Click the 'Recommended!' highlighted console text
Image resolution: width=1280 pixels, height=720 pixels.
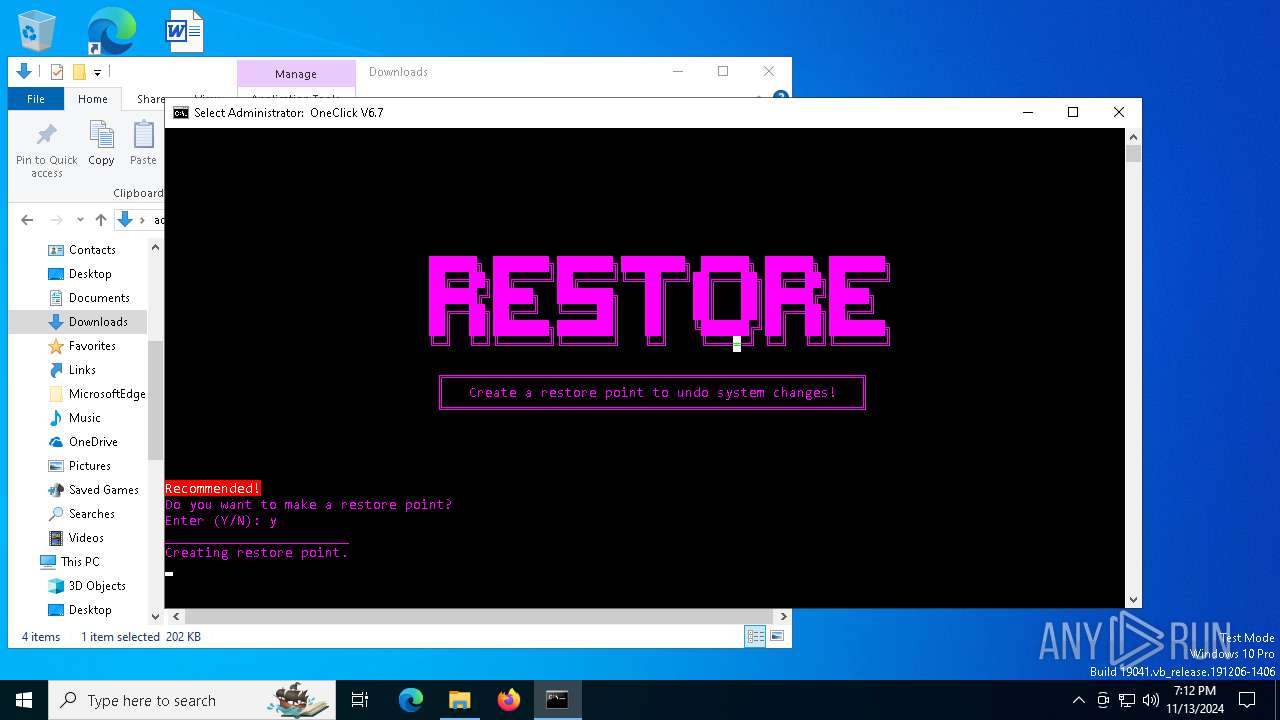pyautogui.click(x=213, y=489)
